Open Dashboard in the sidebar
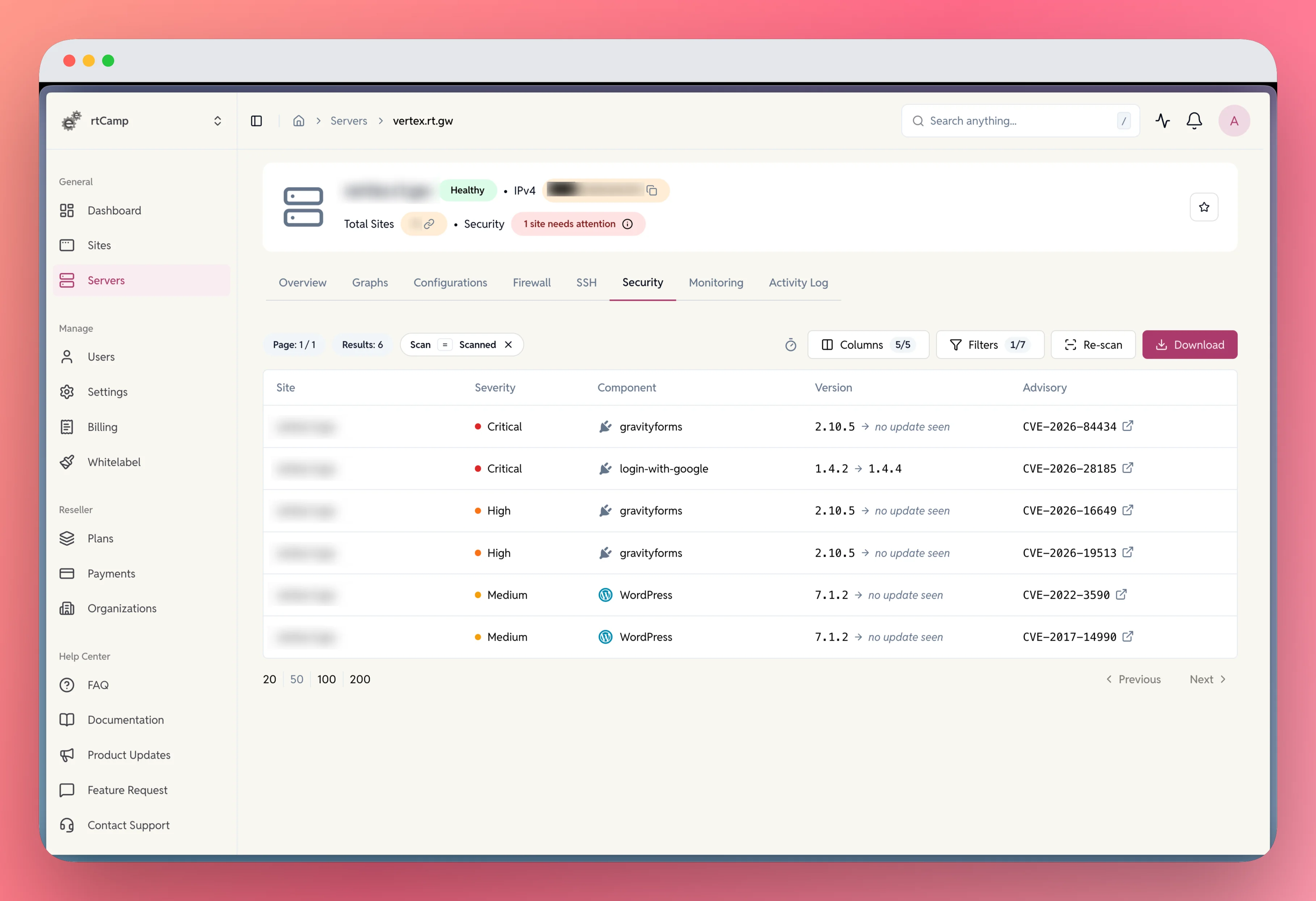Screen dimensions: 1316x901 click(x=142, y=211)
